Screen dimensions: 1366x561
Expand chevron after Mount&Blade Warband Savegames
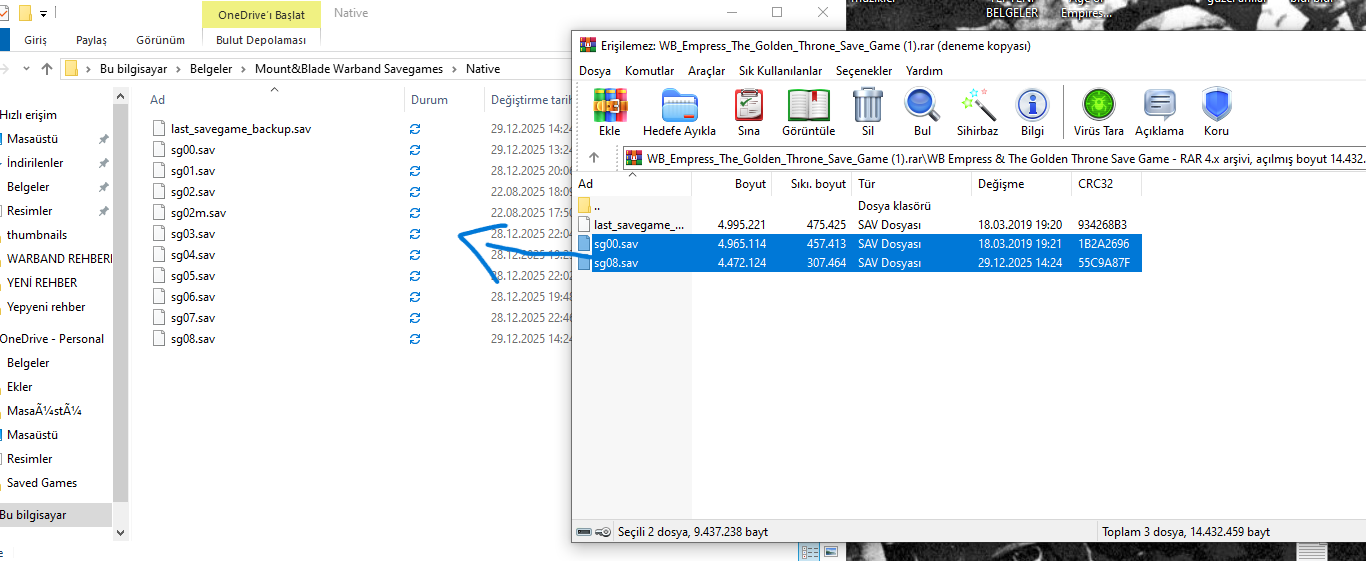click(x=455, y=69)
